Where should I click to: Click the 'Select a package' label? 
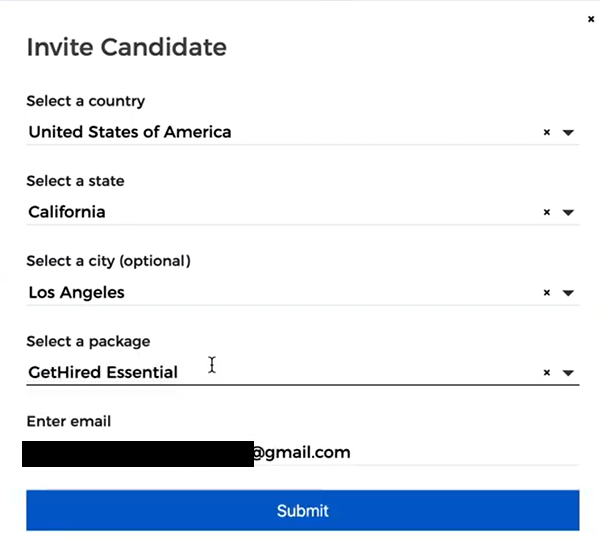coord(88,341)
